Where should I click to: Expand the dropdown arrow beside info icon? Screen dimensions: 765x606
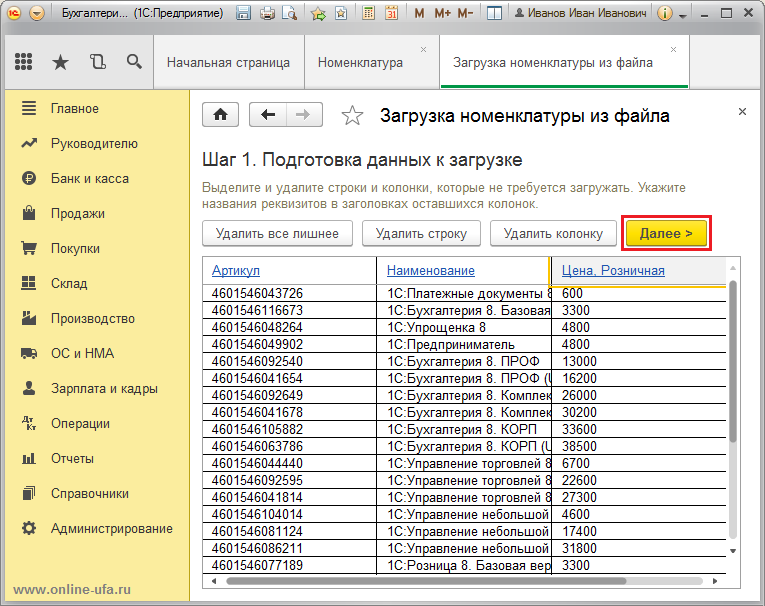683,15
